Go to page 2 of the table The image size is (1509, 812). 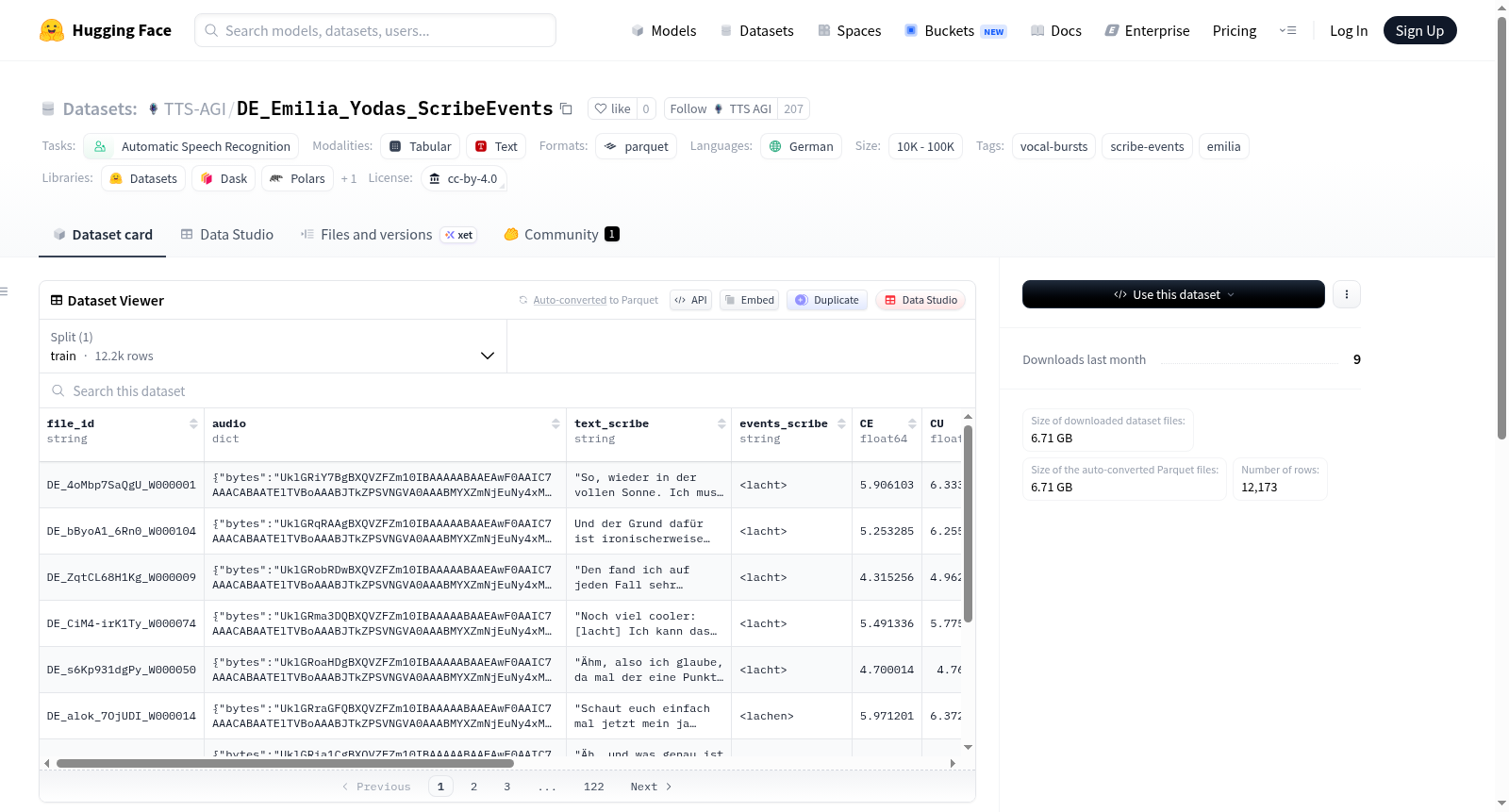point(473,787)
